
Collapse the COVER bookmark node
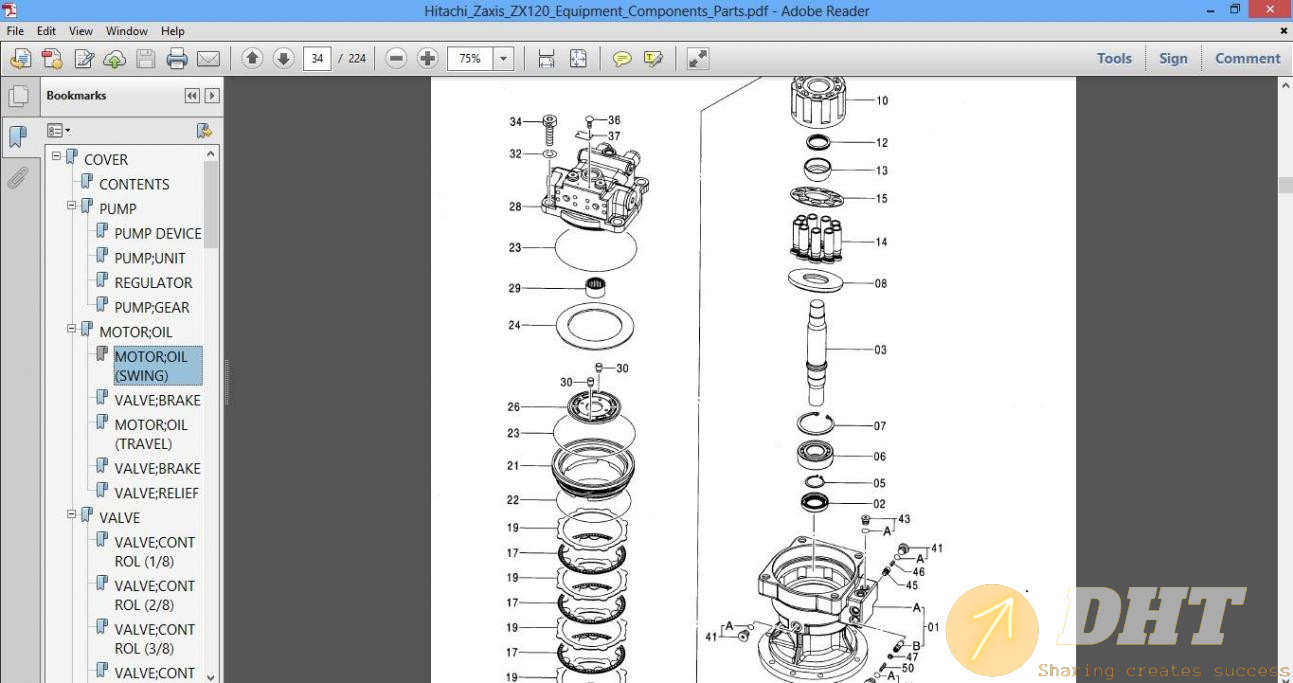click(57, 157)
